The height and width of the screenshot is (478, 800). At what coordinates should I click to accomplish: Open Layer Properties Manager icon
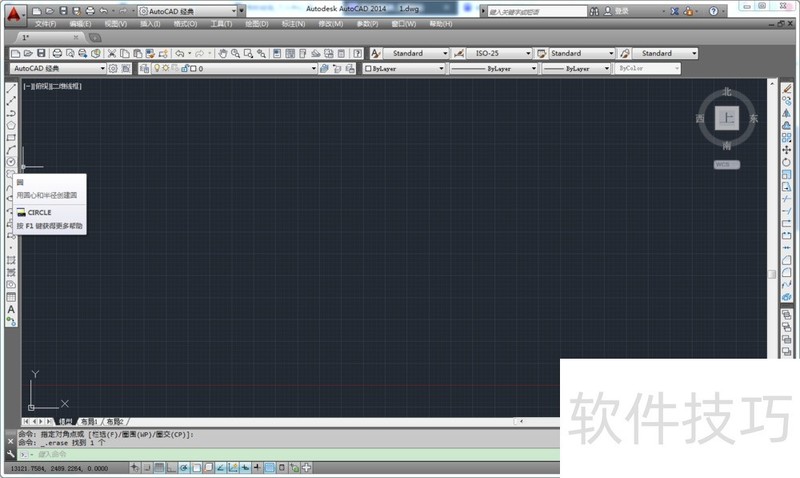[x=144, y=68]
